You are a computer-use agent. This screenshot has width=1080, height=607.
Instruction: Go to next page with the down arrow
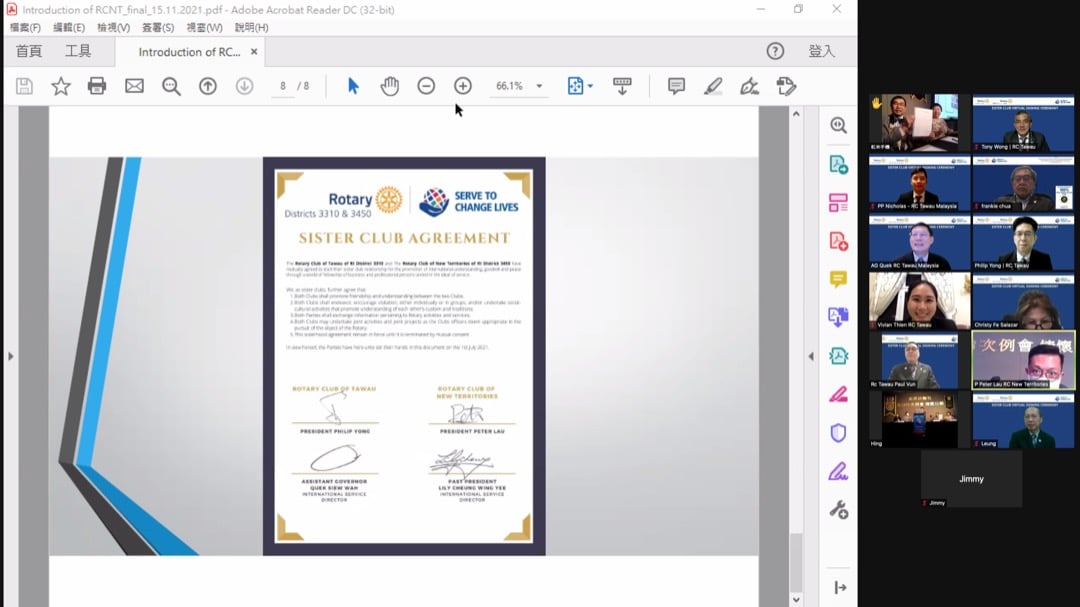coord(245,86)
